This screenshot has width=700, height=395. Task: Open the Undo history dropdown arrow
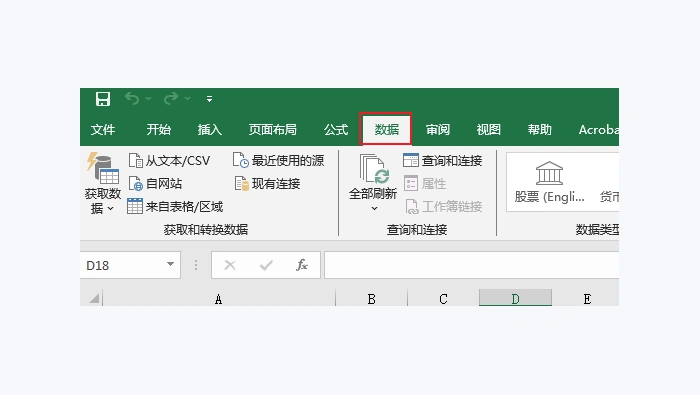point(148,99)
